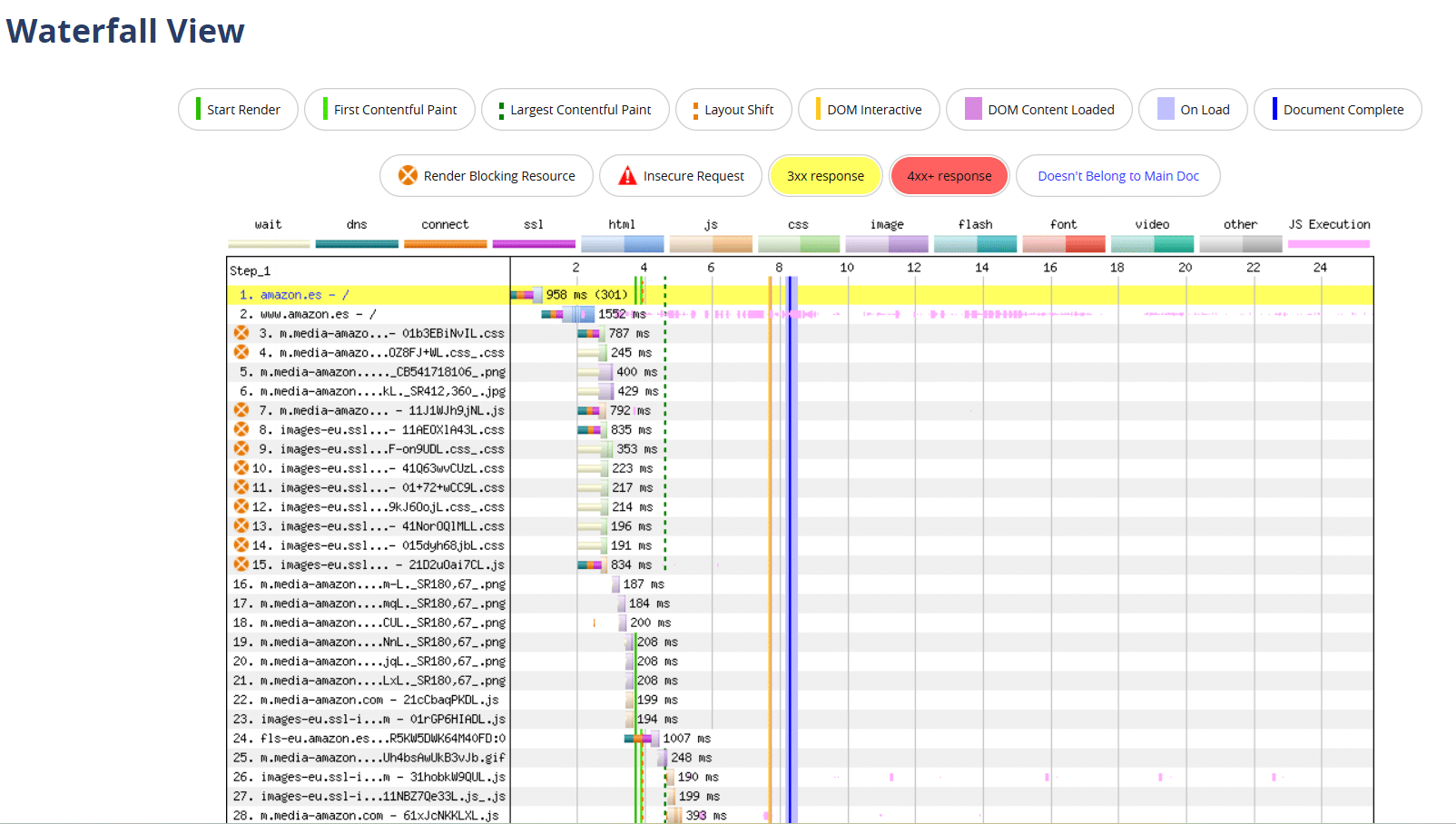Image resolution: width=1456 pixels, height=824 pixels.
Task: Click render-blocking icon on row 10 41Q63wvCUzL.css
Action: tap(241, 468)
